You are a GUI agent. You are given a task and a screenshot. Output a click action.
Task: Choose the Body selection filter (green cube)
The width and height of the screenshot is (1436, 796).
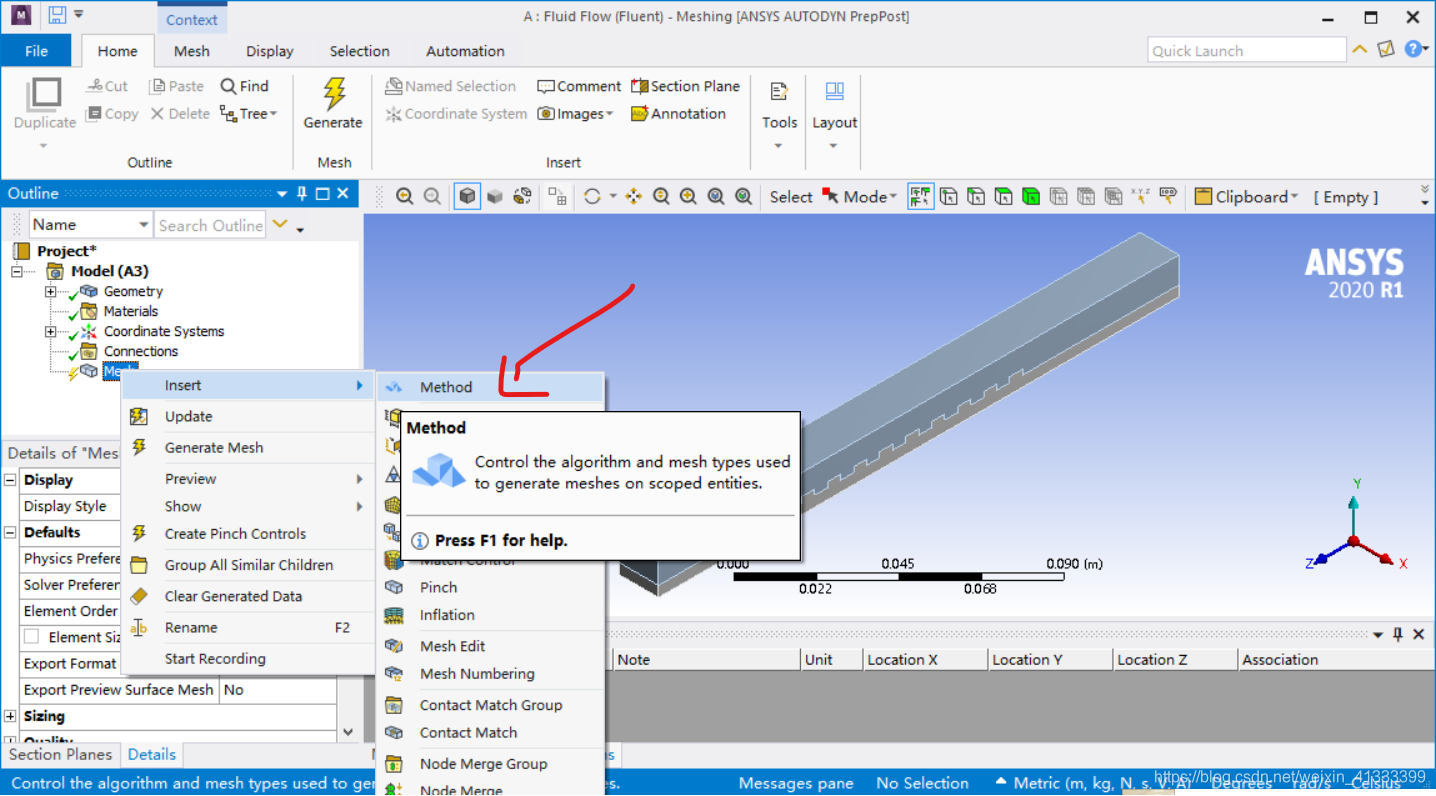click(x=1031, y=197)
